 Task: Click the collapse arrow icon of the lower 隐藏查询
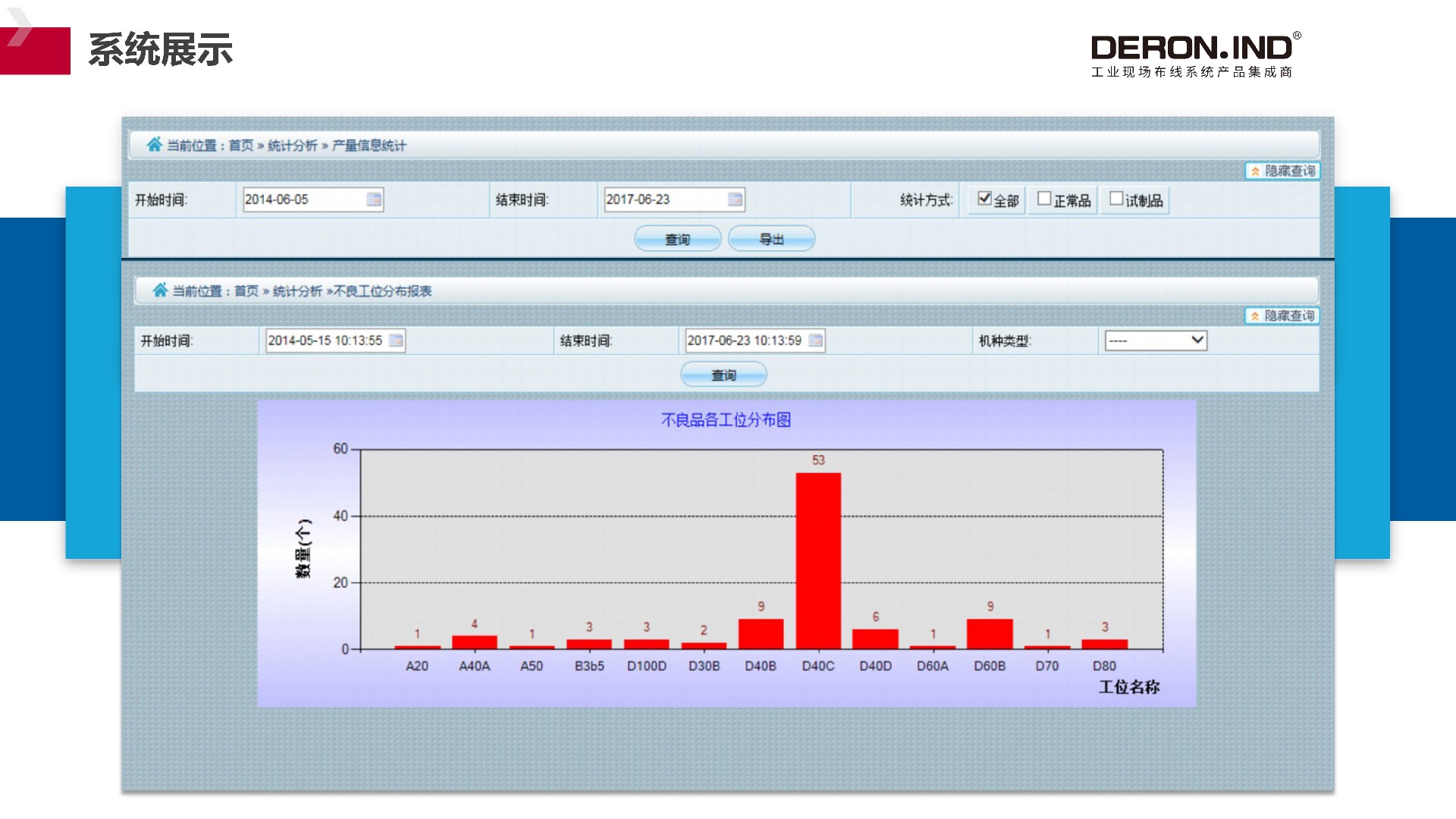[1255, 316]
